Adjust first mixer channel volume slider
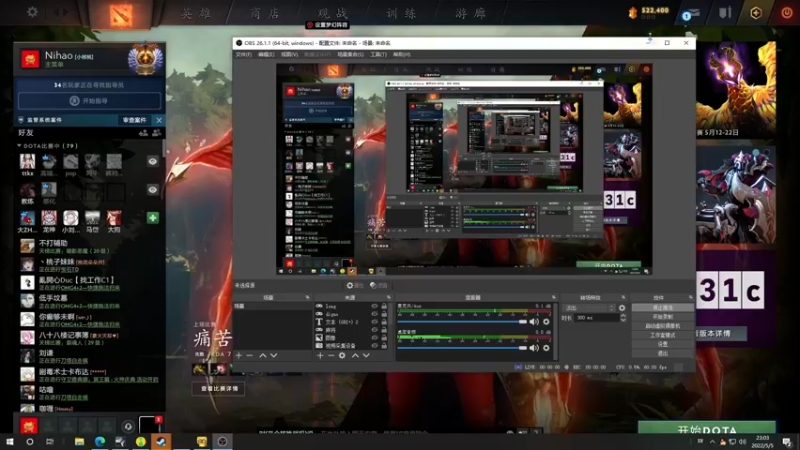 point(462,322)
